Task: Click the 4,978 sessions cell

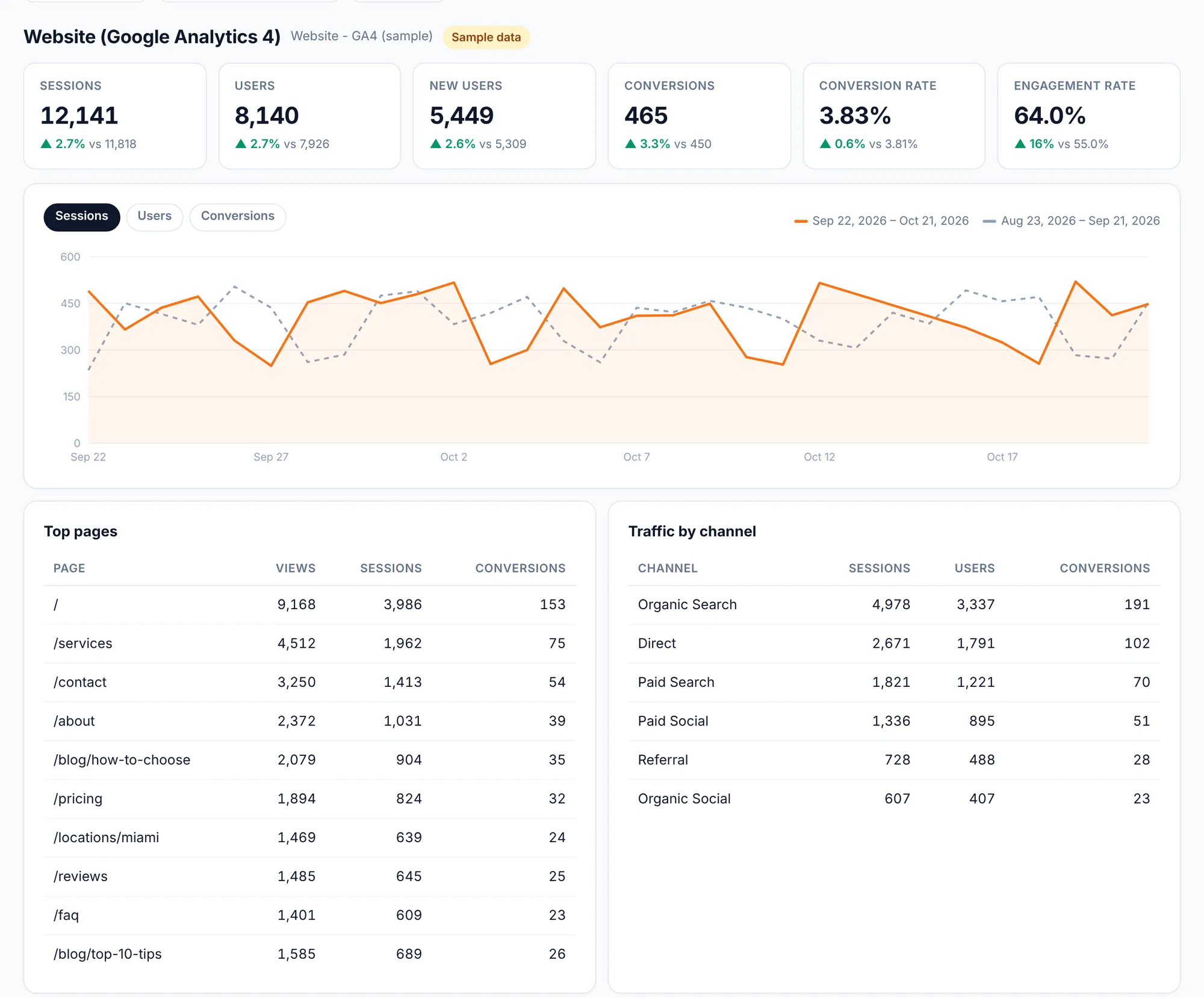Action: coord(891,605)
